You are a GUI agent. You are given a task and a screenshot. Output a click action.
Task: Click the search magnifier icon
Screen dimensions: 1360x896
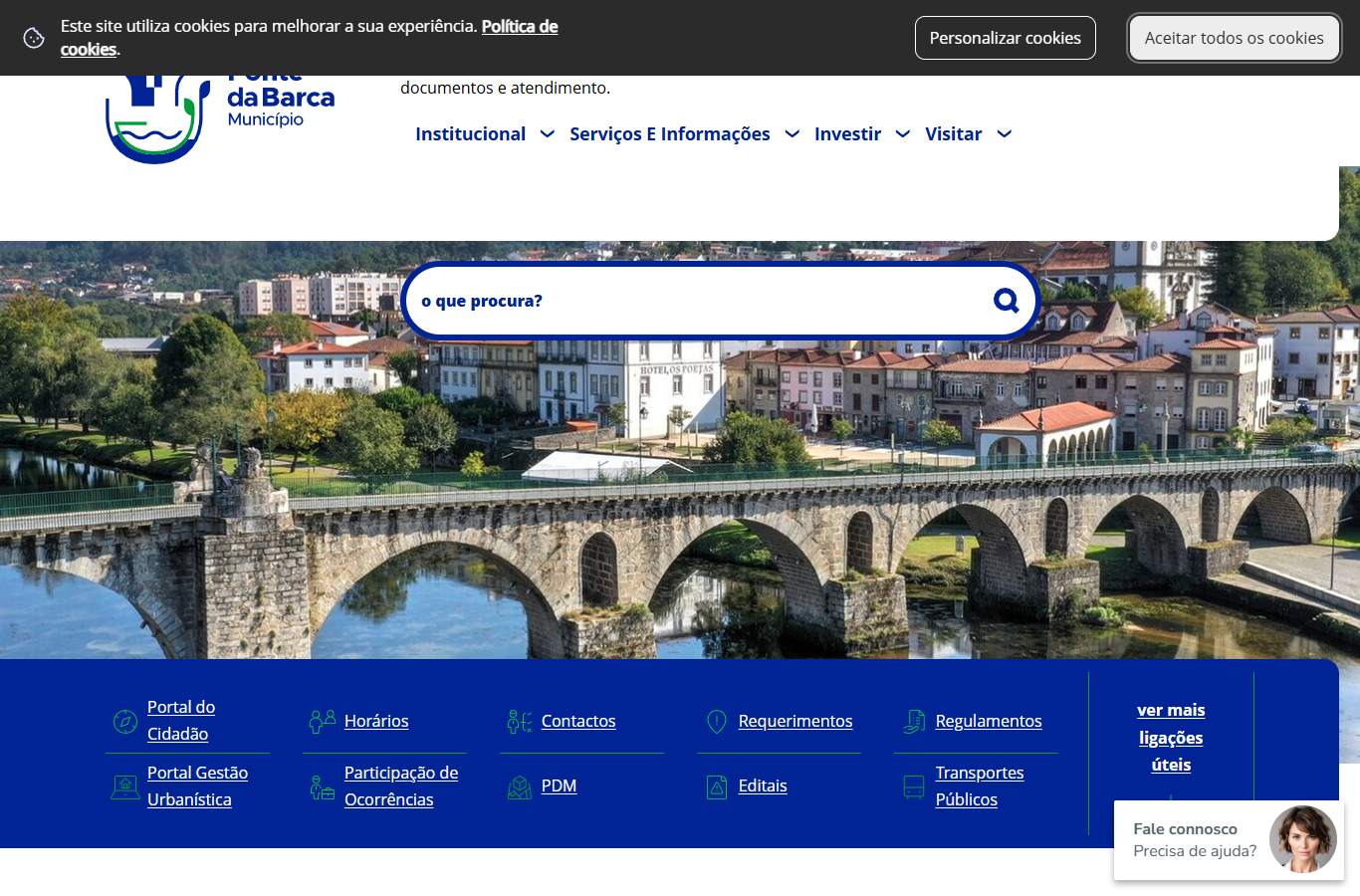coord(1006,301)
